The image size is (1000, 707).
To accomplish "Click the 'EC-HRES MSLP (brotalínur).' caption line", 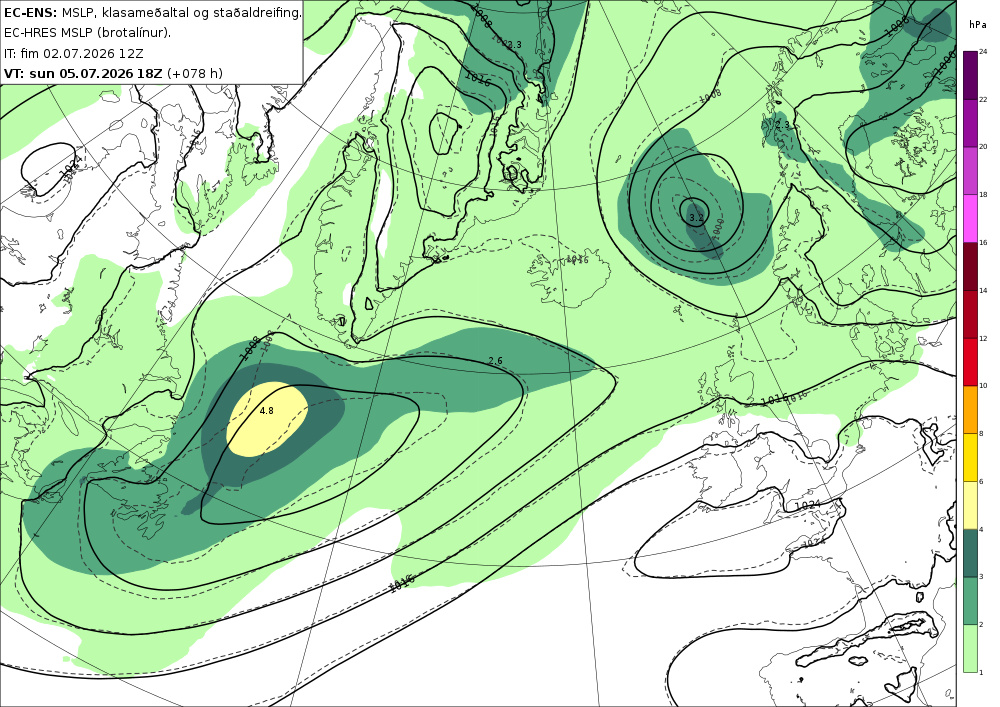I will (x=87, y=33).
